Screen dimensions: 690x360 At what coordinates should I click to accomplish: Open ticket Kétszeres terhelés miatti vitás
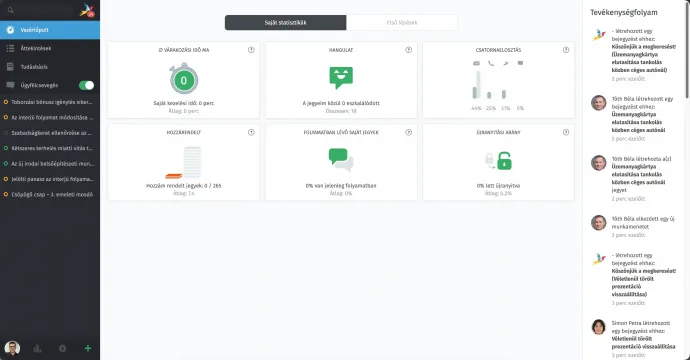pyautogui.click(x=50, y=148)
